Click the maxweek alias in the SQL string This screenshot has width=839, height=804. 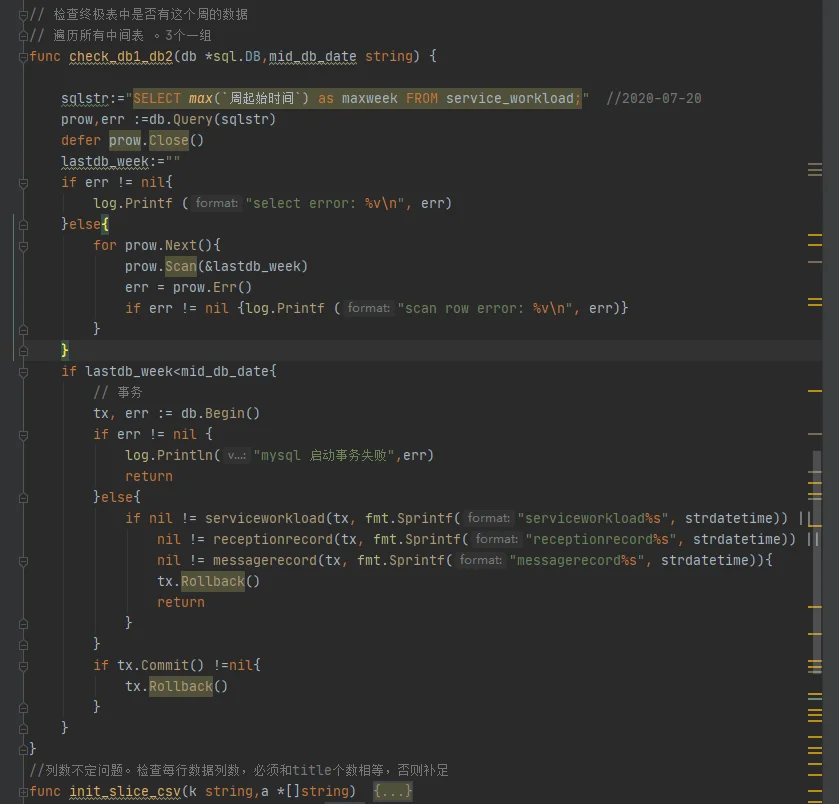[369, 98]
